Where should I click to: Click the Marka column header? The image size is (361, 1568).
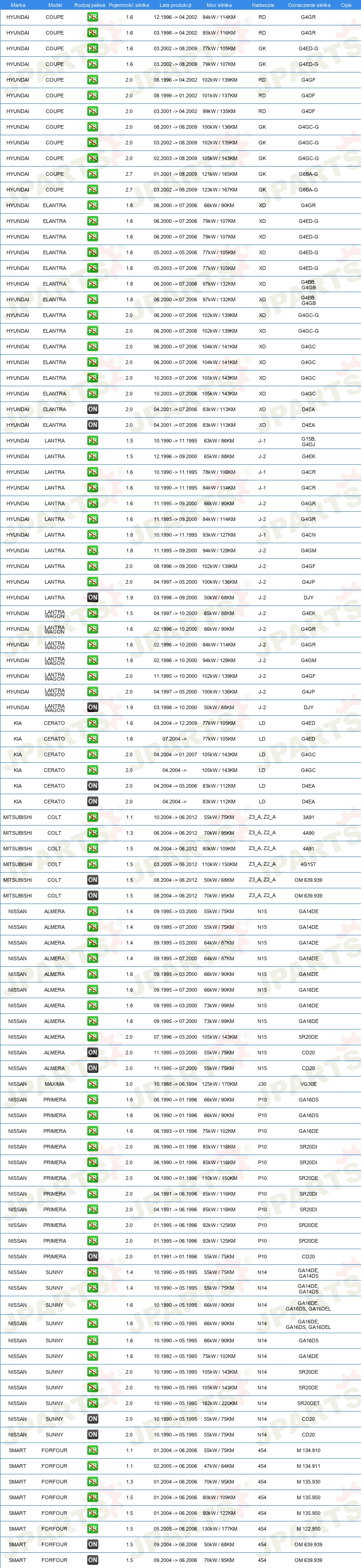pos(18,5)
